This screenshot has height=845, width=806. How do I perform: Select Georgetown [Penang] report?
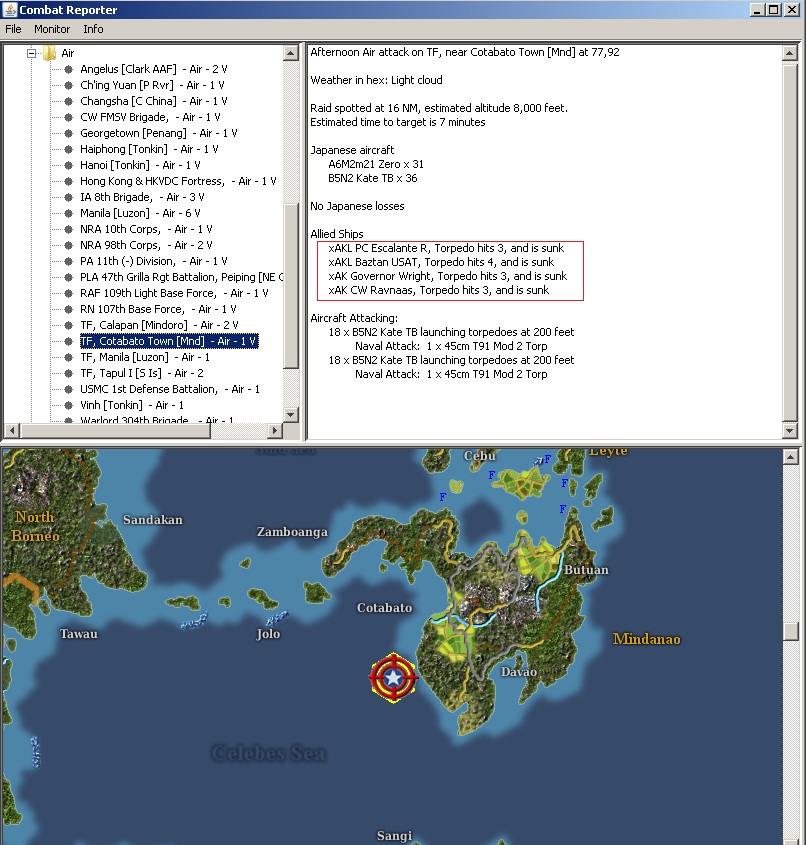(159, 133)
